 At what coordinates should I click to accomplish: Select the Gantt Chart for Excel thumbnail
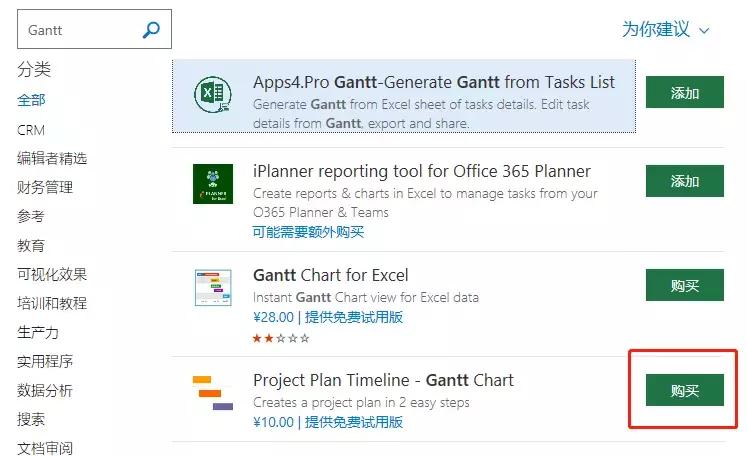[x=212, y=288]
